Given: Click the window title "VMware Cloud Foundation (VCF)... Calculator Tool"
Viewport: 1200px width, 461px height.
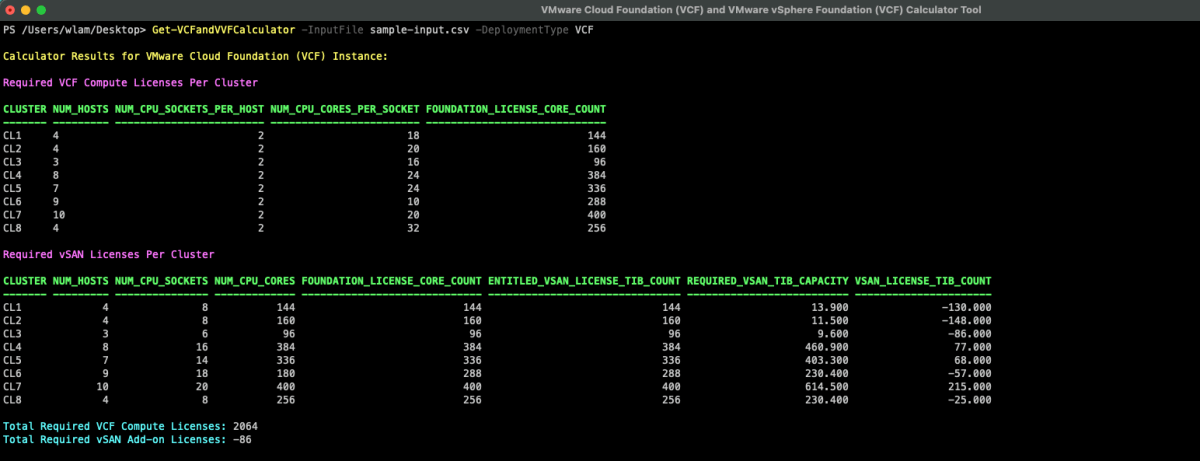Looking at the screenshot, I should [x=762, y=9].
